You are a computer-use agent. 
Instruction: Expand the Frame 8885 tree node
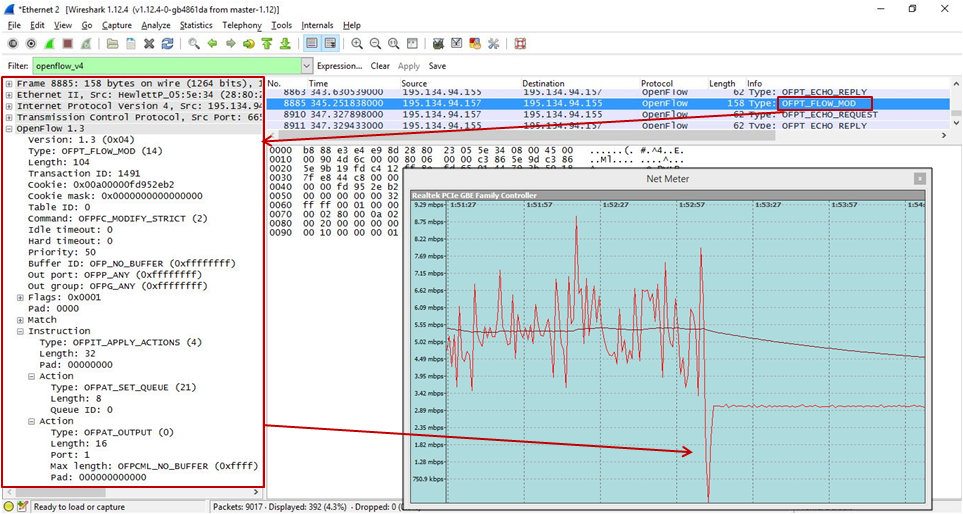pos(9,83)
